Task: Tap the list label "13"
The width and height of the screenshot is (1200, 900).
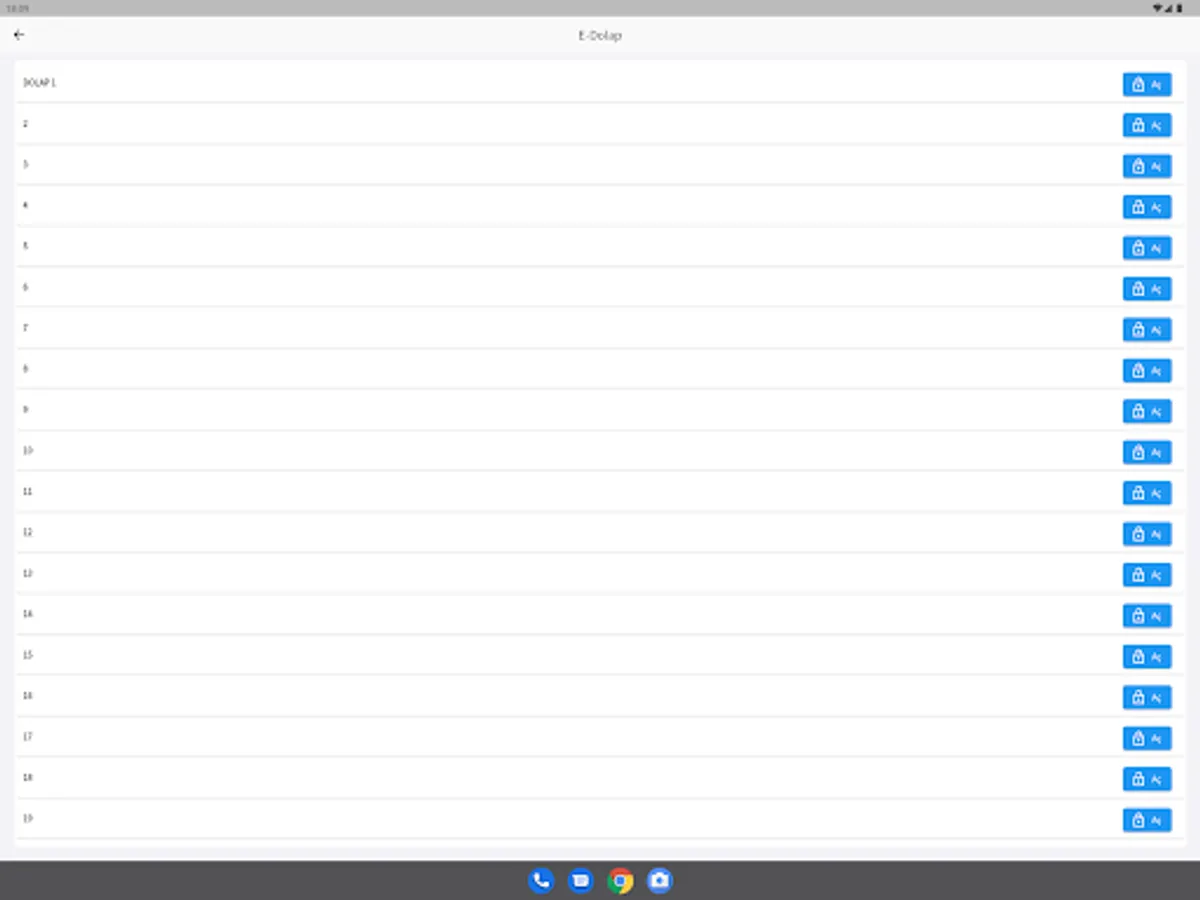Action: click(28, 573)
